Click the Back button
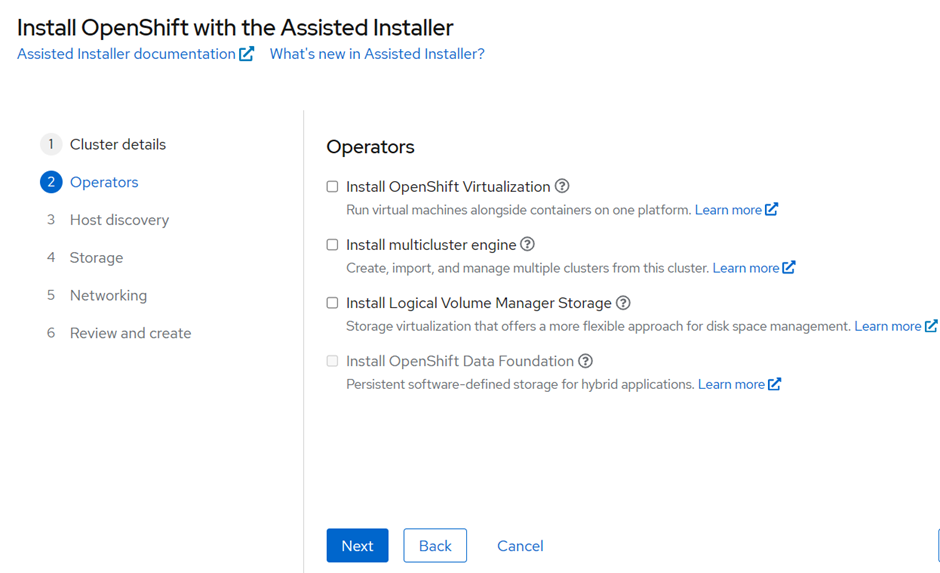The width and height of the screenshot is (940, 573). (x=435, y=545)
